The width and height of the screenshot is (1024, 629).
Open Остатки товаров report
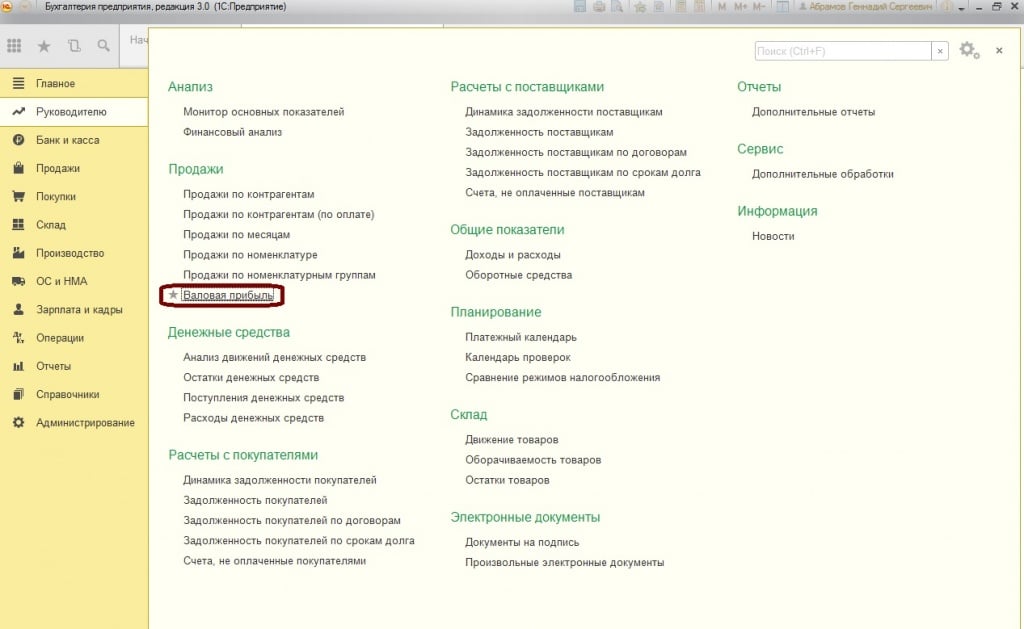(x=507, y=480)
